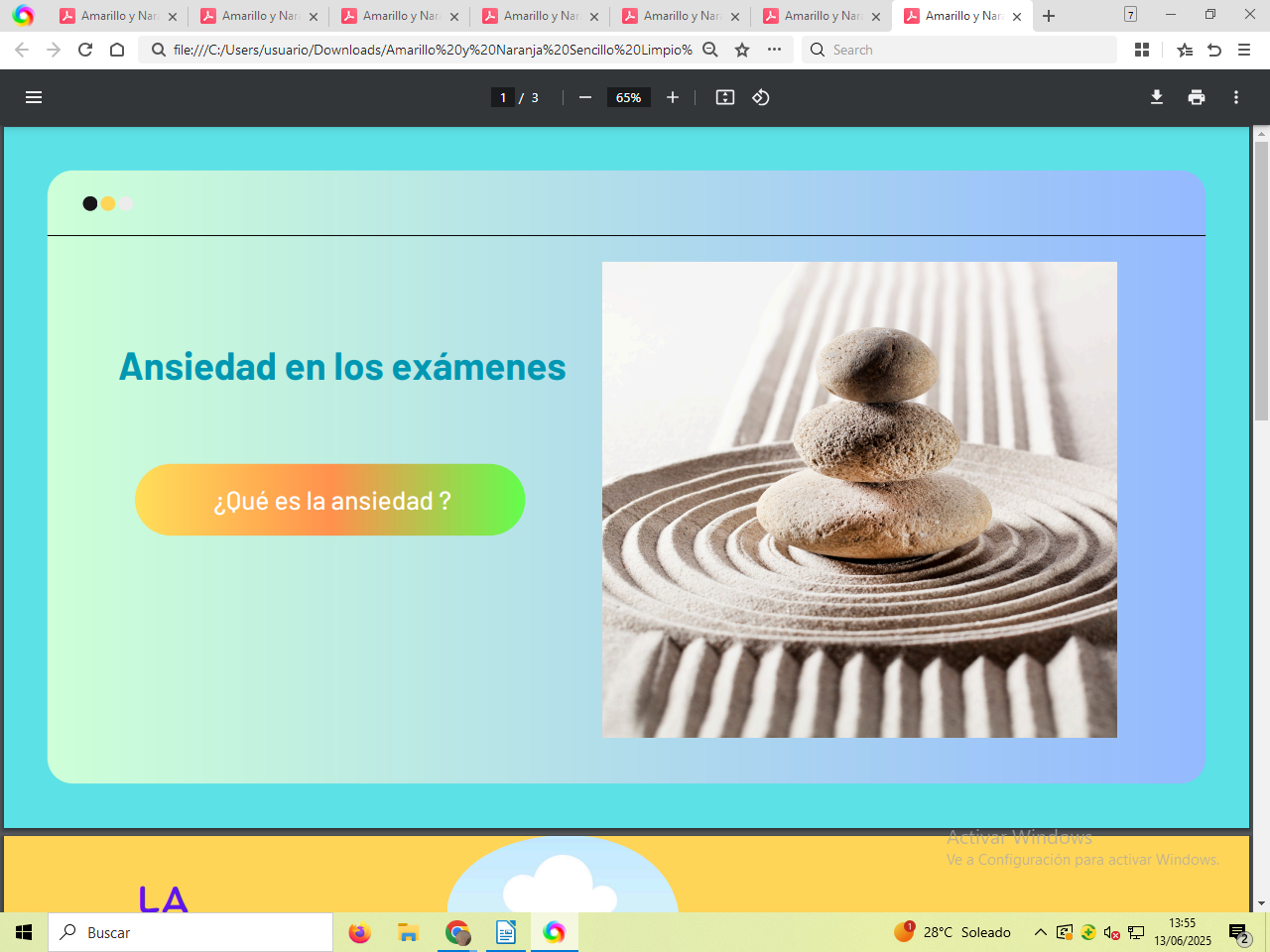Rotate the PDF counterclockwise

pyautogui.click(x=761, y=97)
